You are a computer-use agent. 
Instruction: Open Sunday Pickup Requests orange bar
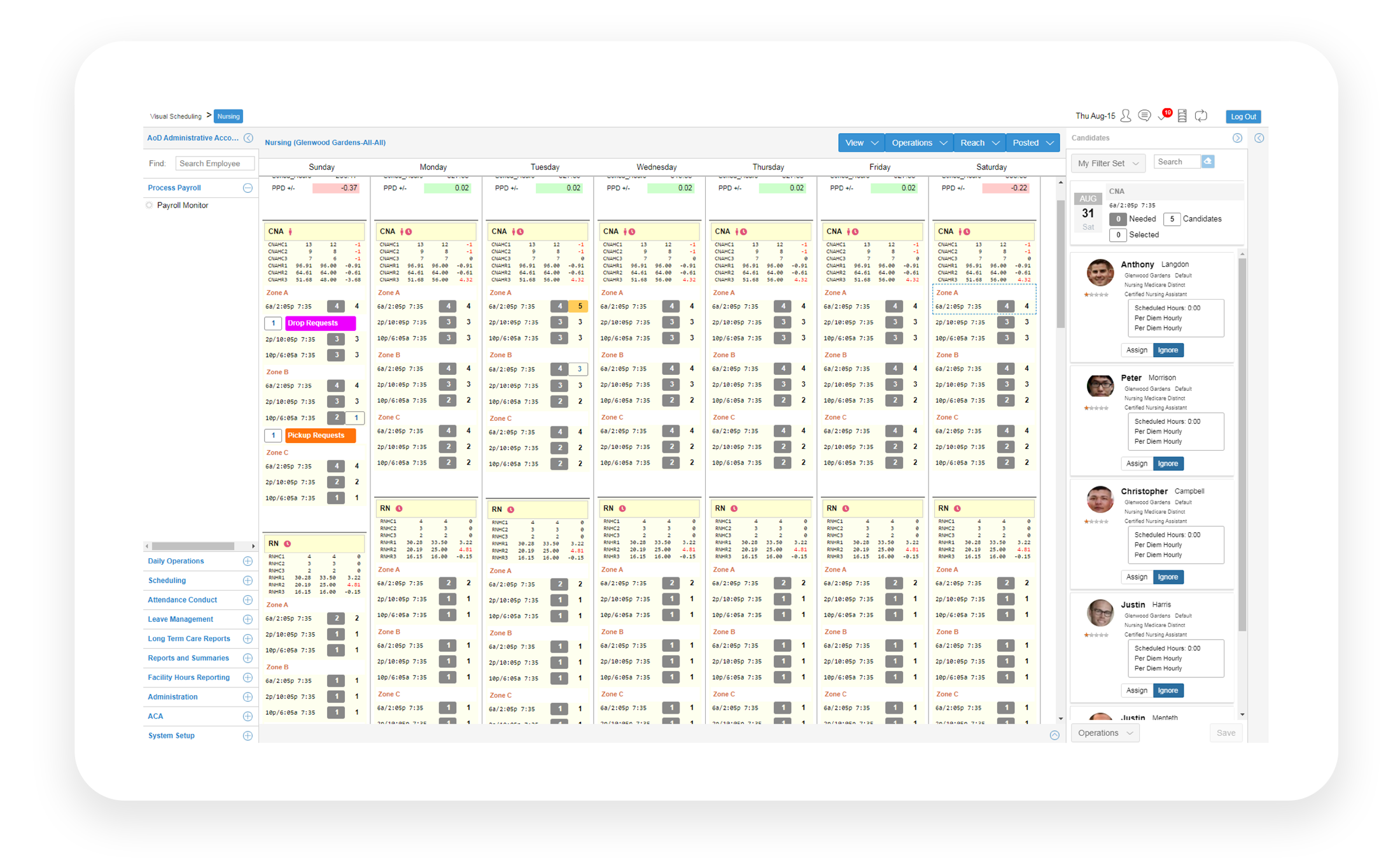point(320,435)
